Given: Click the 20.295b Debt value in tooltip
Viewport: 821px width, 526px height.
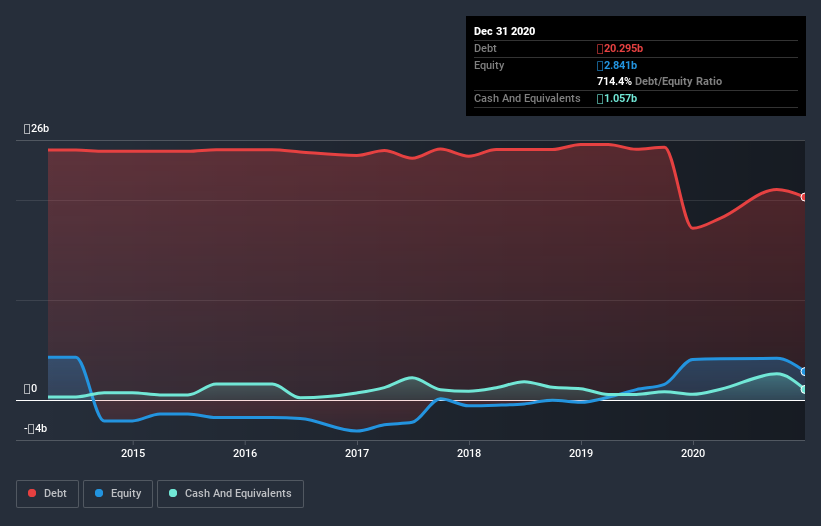Looking at the screenshot, I should pos(620,49).
